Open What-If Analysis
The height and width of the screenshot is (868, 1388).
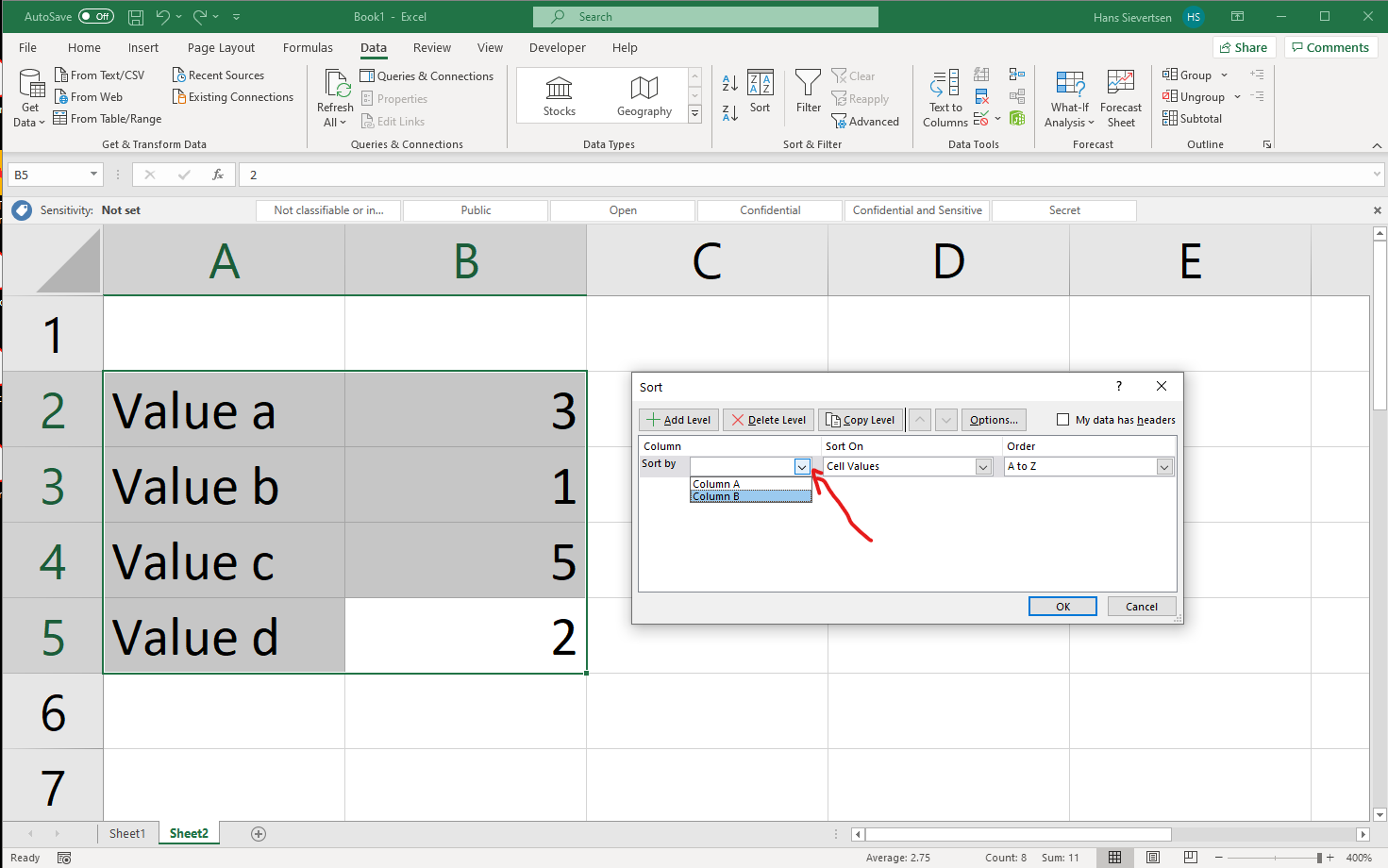pos(1069,98)
